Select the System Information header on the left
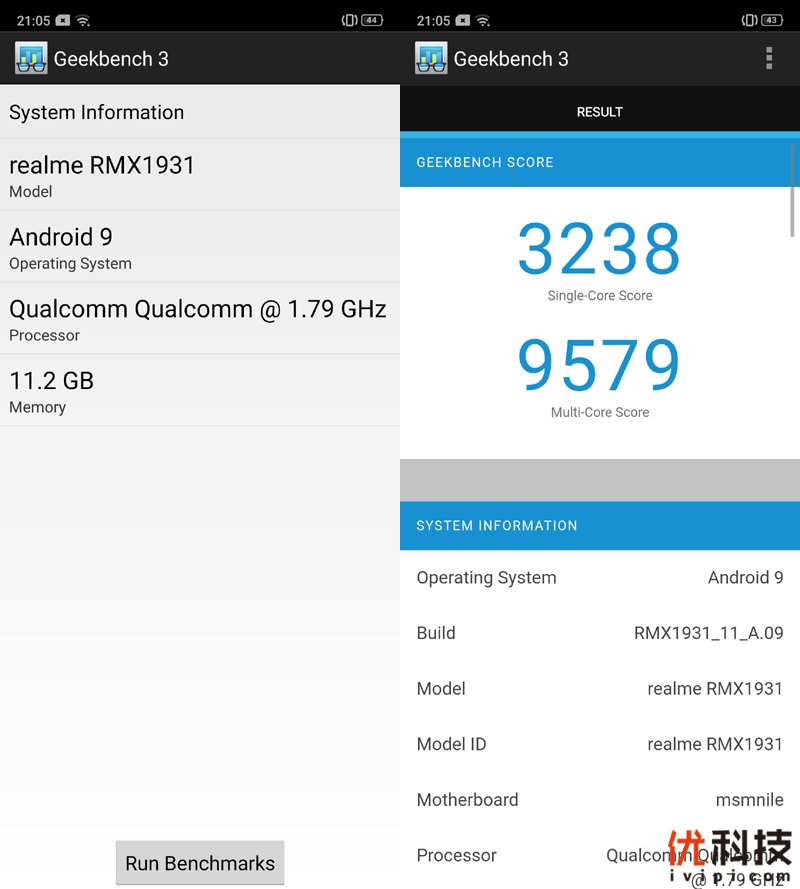Screen dimensions: 800x889 (96, 112)
